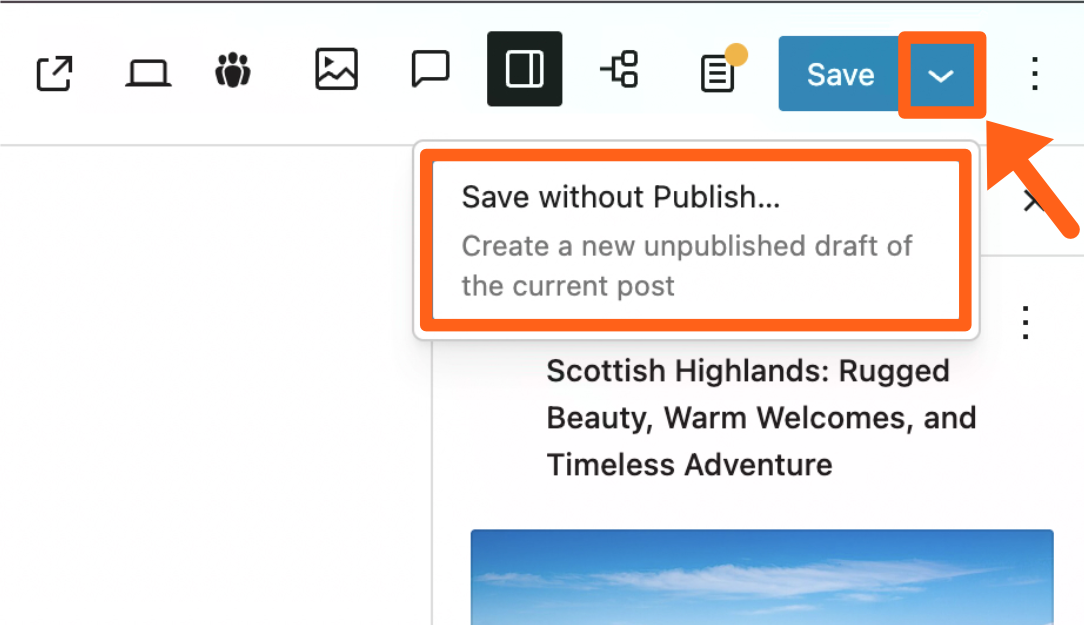
Task: Close the sidebar panel with the X
Action: [1033, 203]
